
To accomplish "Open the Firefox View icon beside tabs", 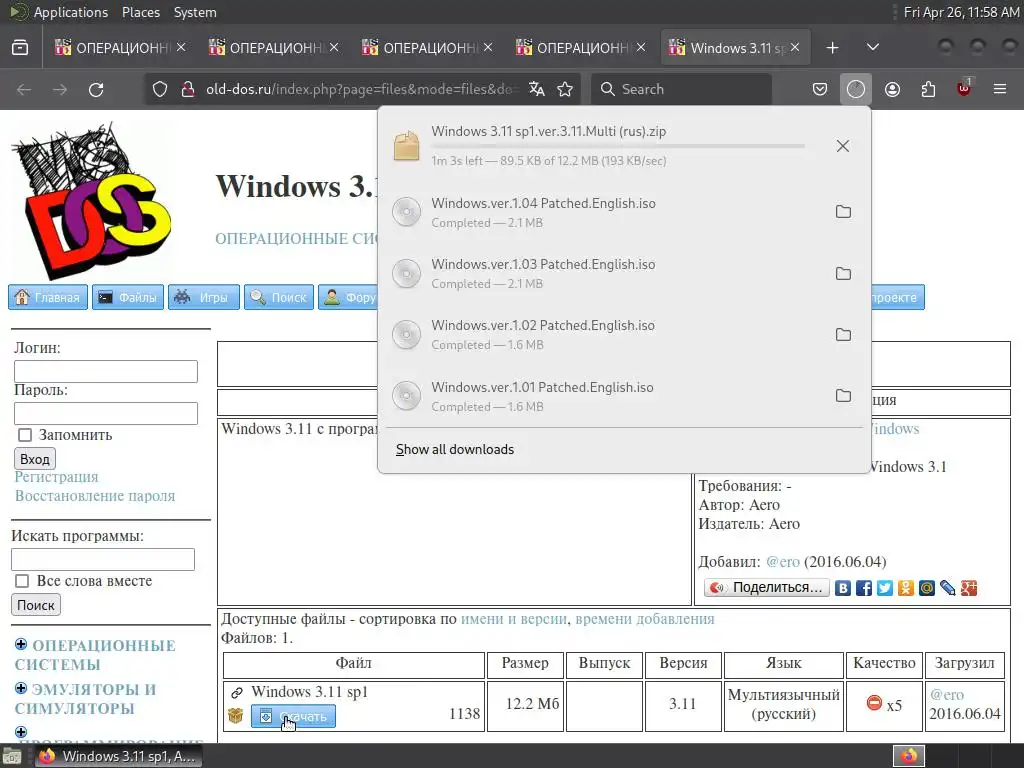I will click(20, 48).
